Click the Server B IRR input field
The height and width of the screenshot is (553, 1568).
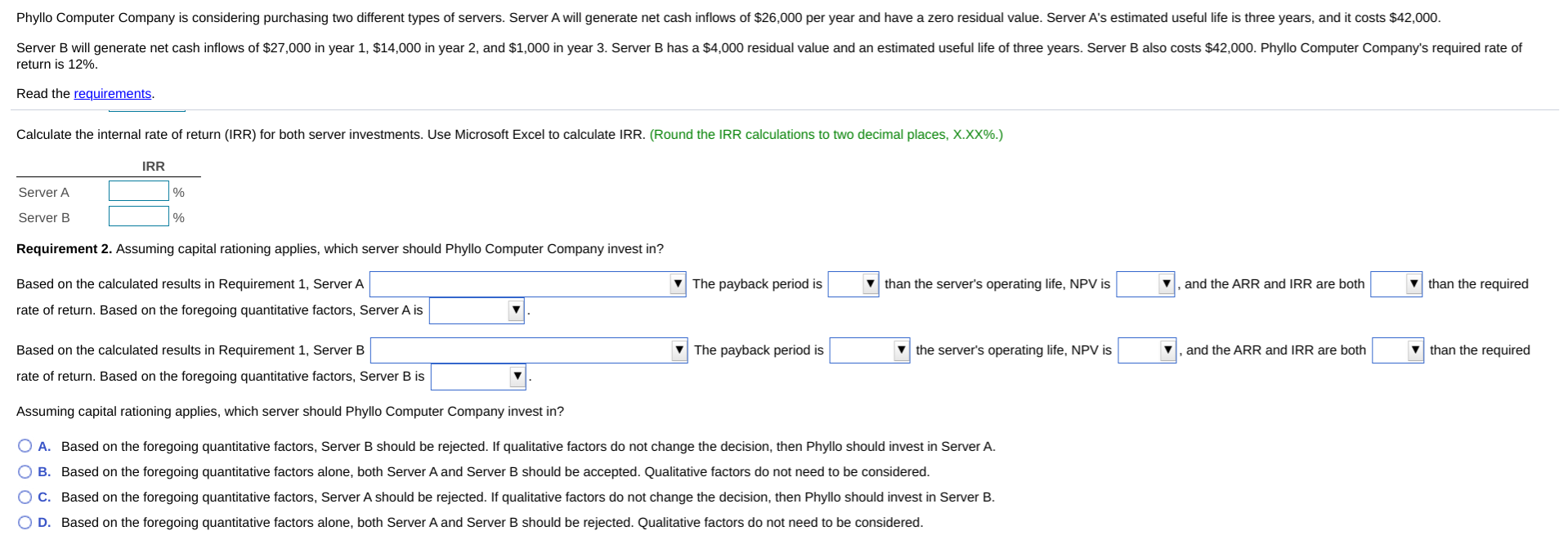137,215
